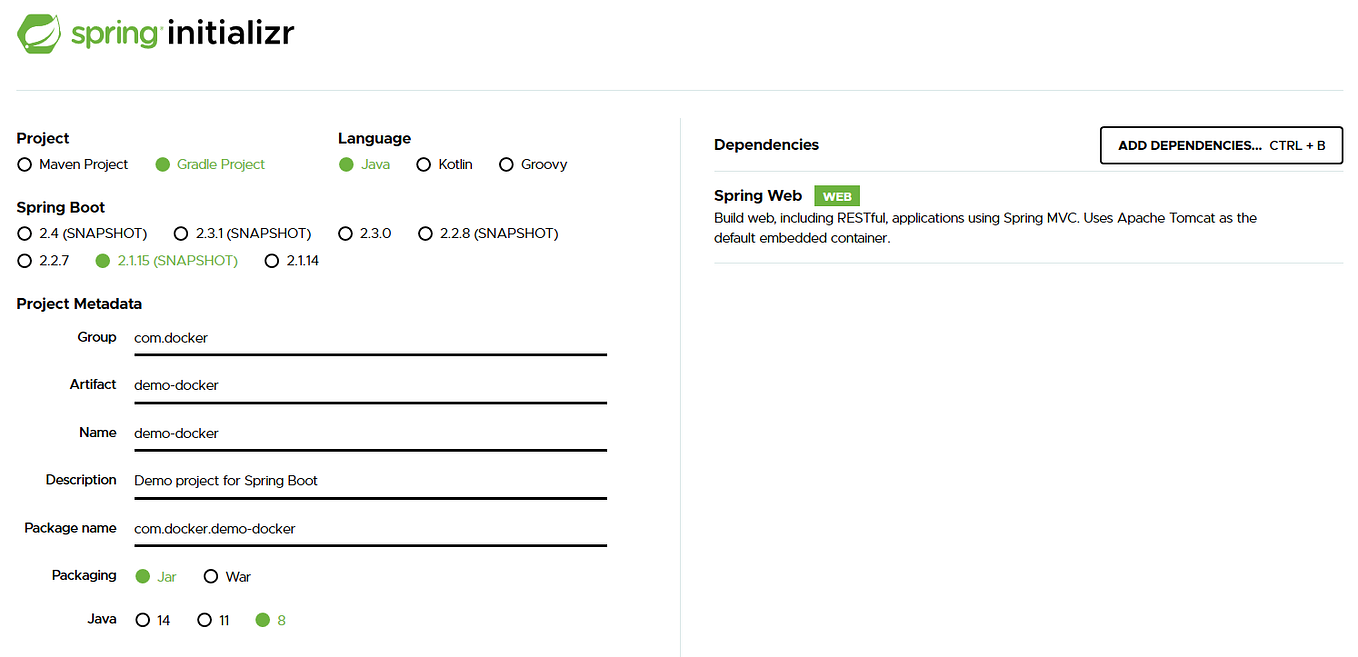Select Kotlin as the language
The height and width of the screenshot is (657, 1358).
point(424,164)
